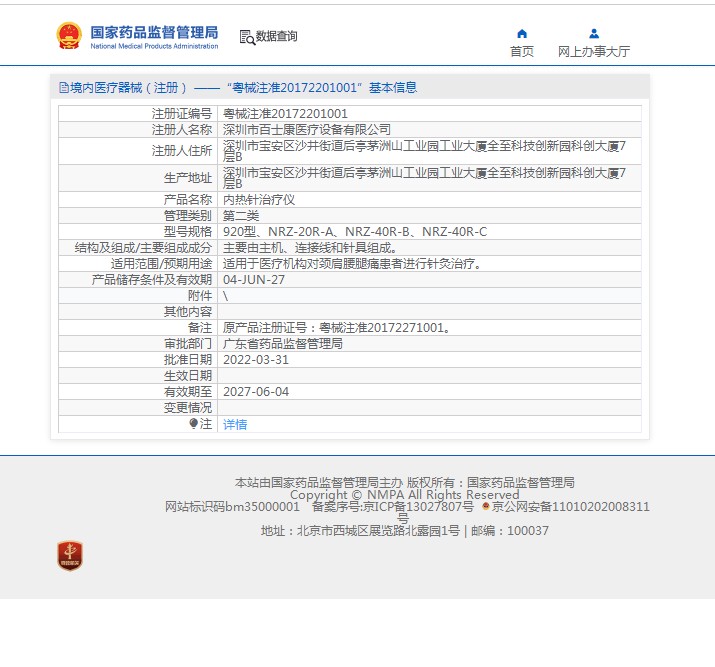Click the police badge icon by 京公网安备
The width and height of the screenshot is (715, 667).
486,506
